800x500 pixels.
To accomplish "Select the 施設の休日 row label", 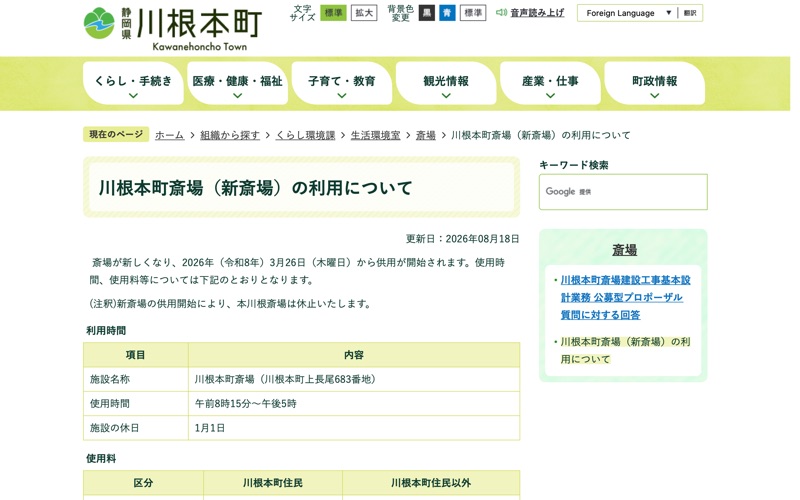I will [x=136, y=428].
